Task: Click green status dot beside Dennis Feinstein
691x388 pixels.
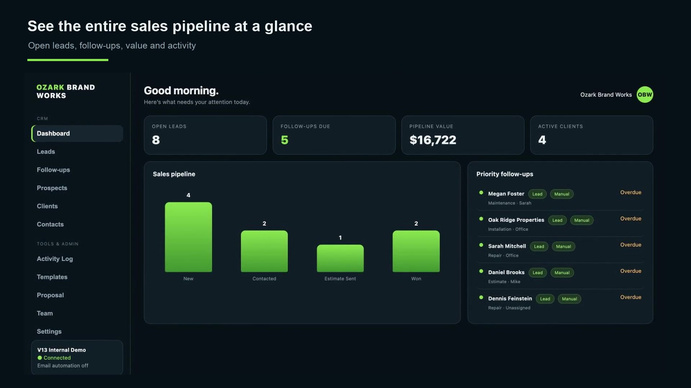Action: point(481,298)
